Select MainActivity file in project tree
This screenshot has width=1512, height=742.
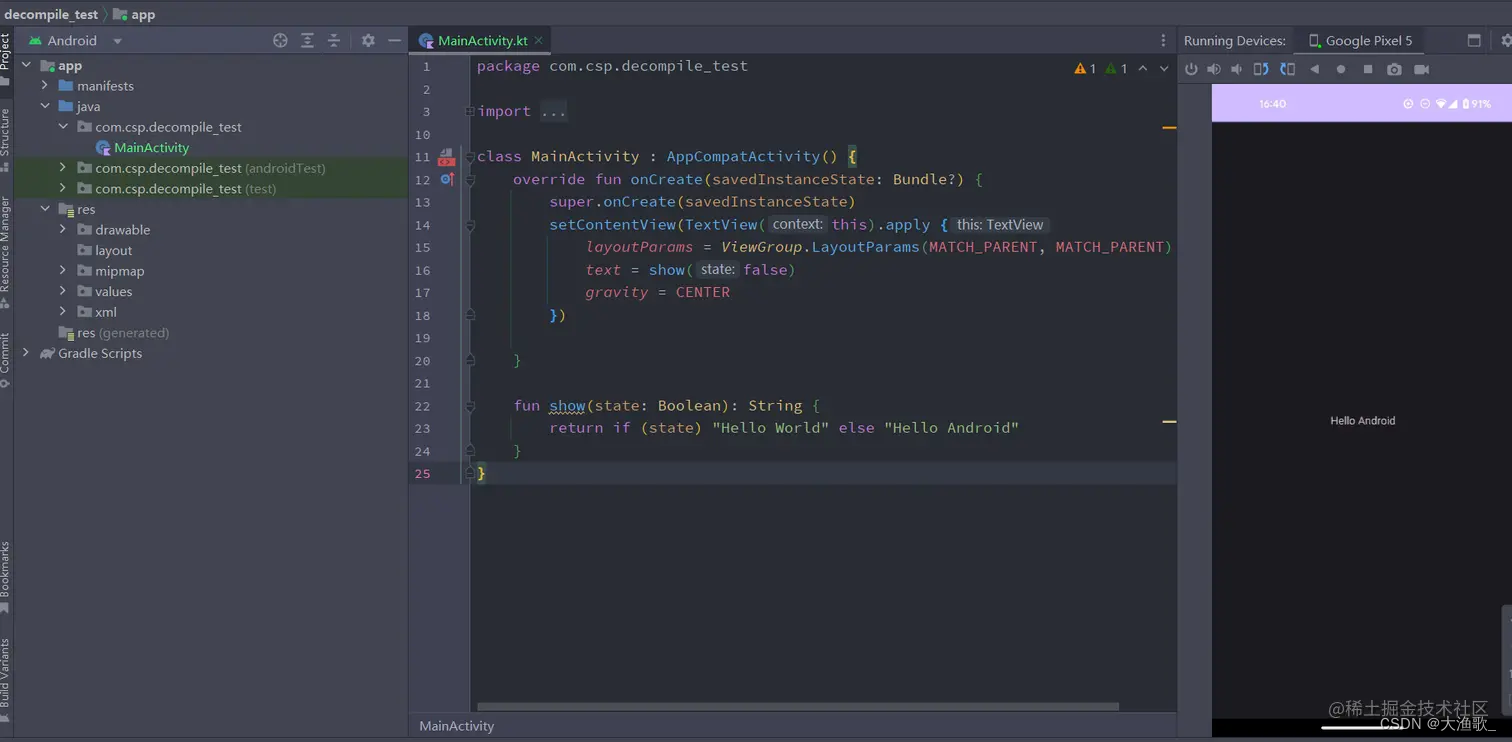151,147
